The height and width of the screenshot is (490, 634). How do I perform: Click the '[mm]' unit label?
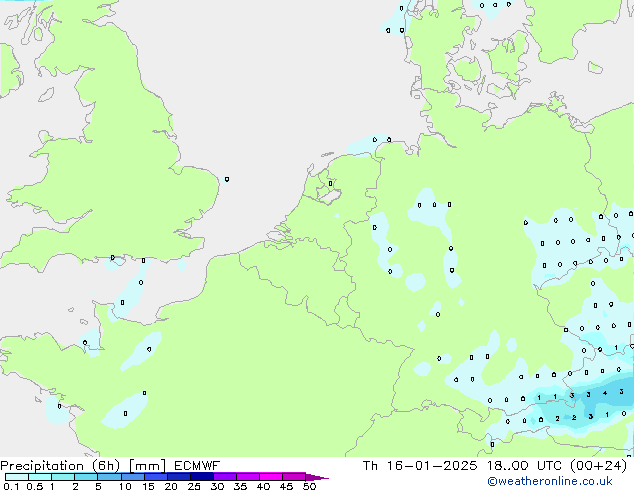[147, 466]
